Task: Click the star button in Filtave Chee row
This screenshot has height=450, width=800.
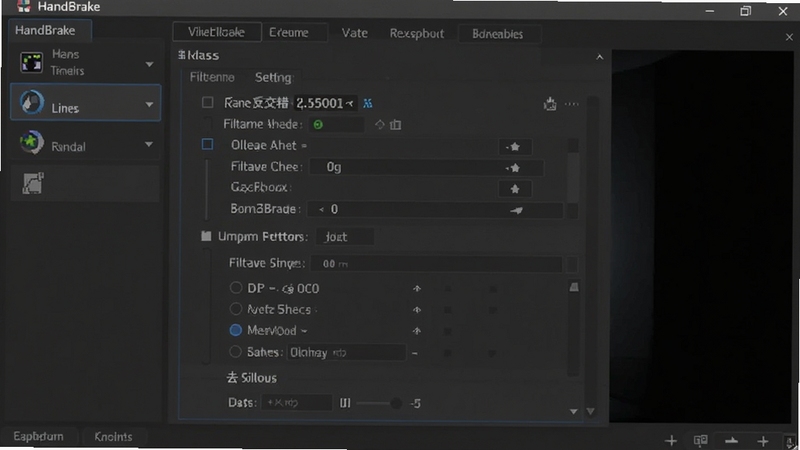Action: coord(514,168)
